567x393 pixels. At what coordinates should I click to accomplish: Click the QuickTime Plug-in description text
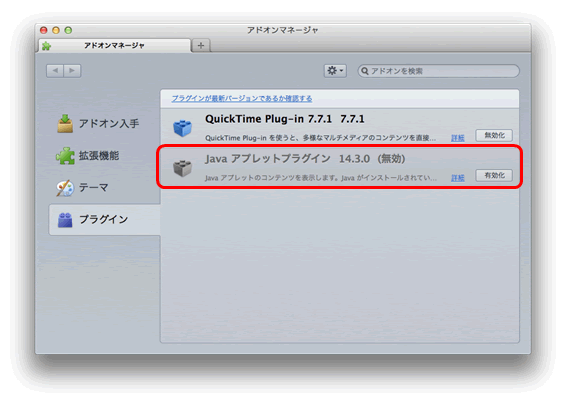pyautogui.click(x=320, y=138)
